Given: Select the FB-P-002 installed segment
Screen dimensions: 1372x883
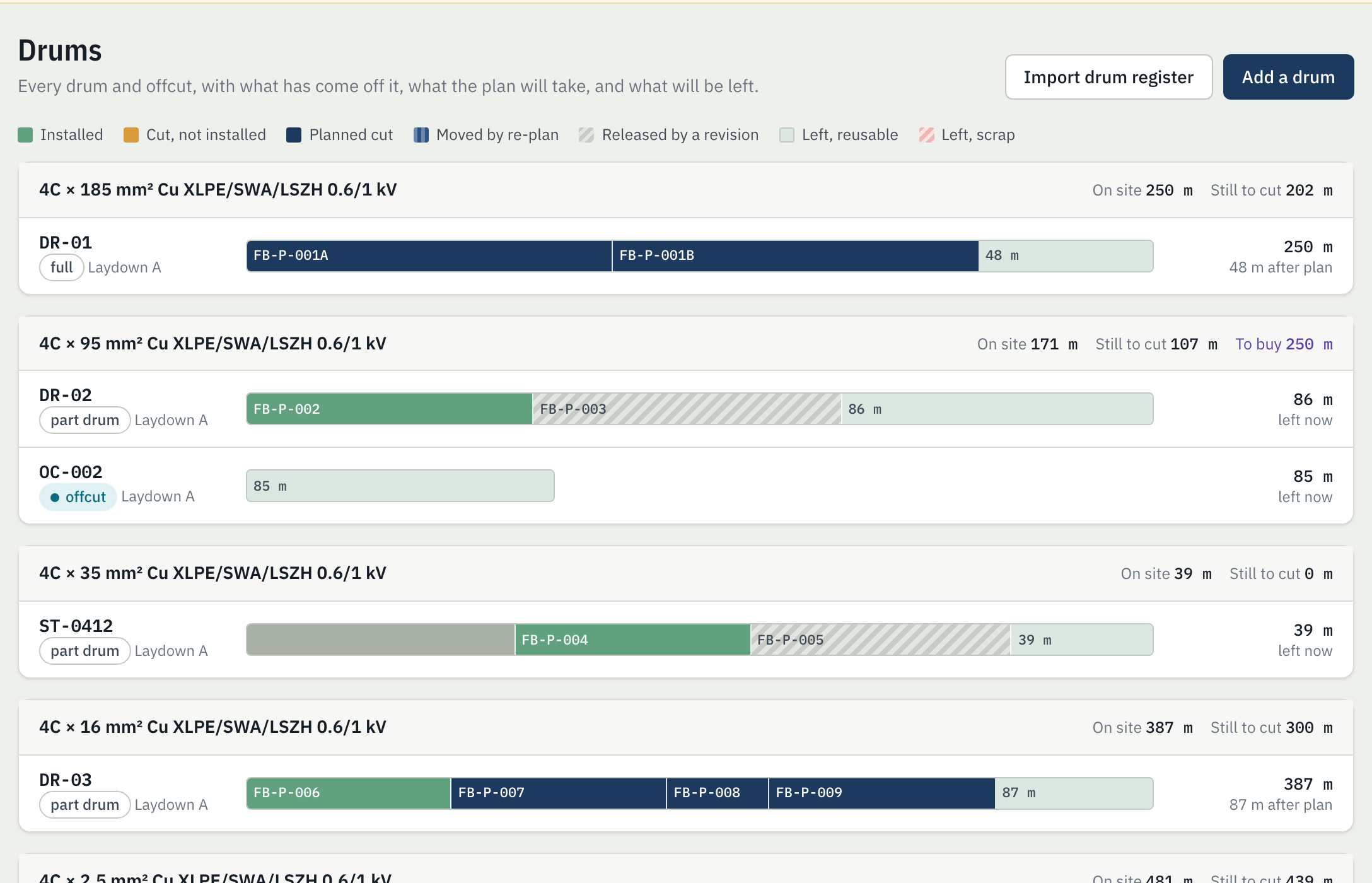Looking at the screenshot, I should coord(390,409).
